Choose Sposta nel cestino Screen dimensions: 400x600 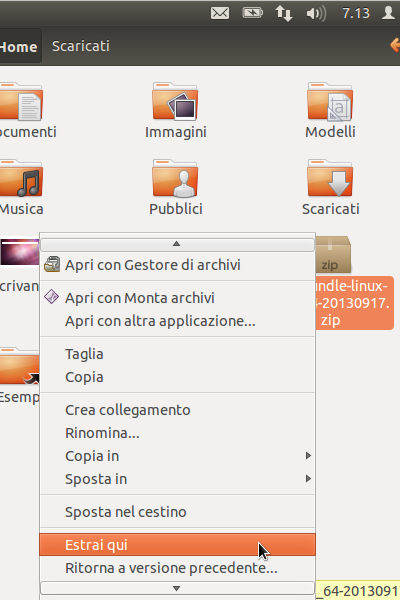point(177,512)
